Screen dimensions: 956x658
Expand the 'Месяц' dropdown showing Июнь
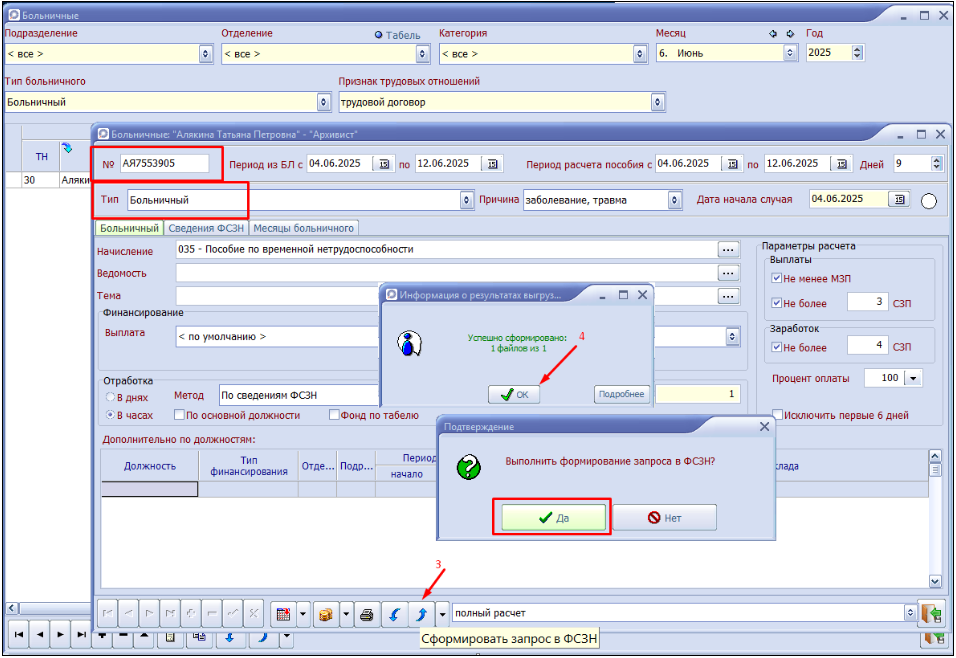[789, 53]
